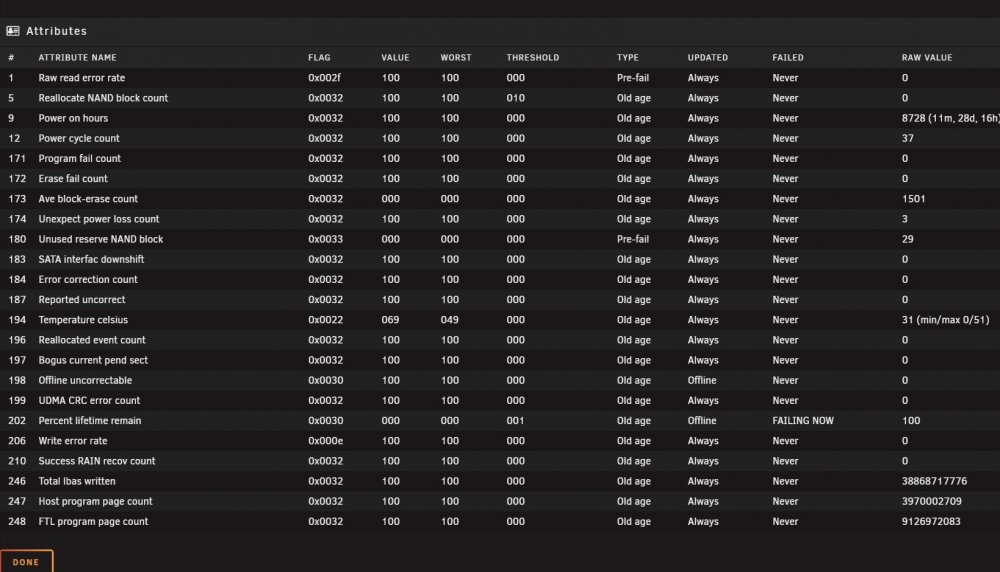Viewport: 1000px width, 572px height.
Task: Select Unexpect power loss count row
Action: (x=500, y=219)
